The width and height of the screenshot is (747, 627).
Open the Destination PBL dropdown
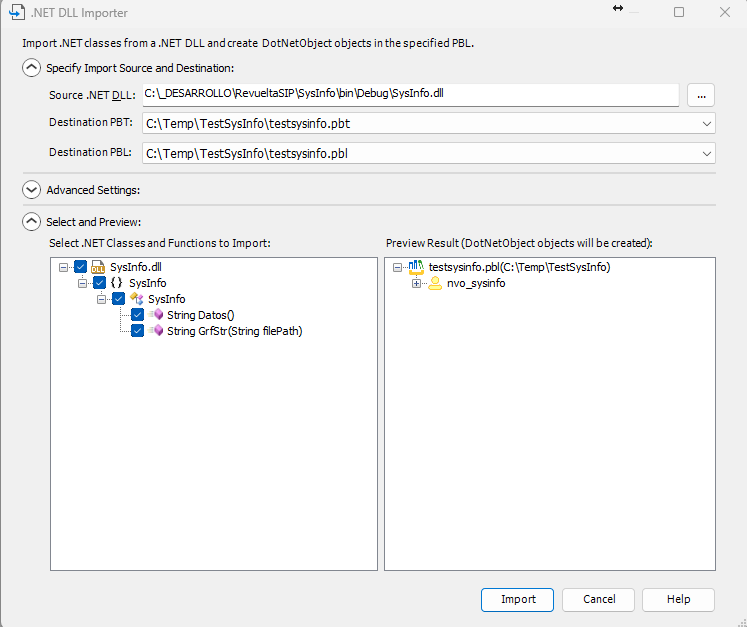pyautogui.click(x=706, y=154)
